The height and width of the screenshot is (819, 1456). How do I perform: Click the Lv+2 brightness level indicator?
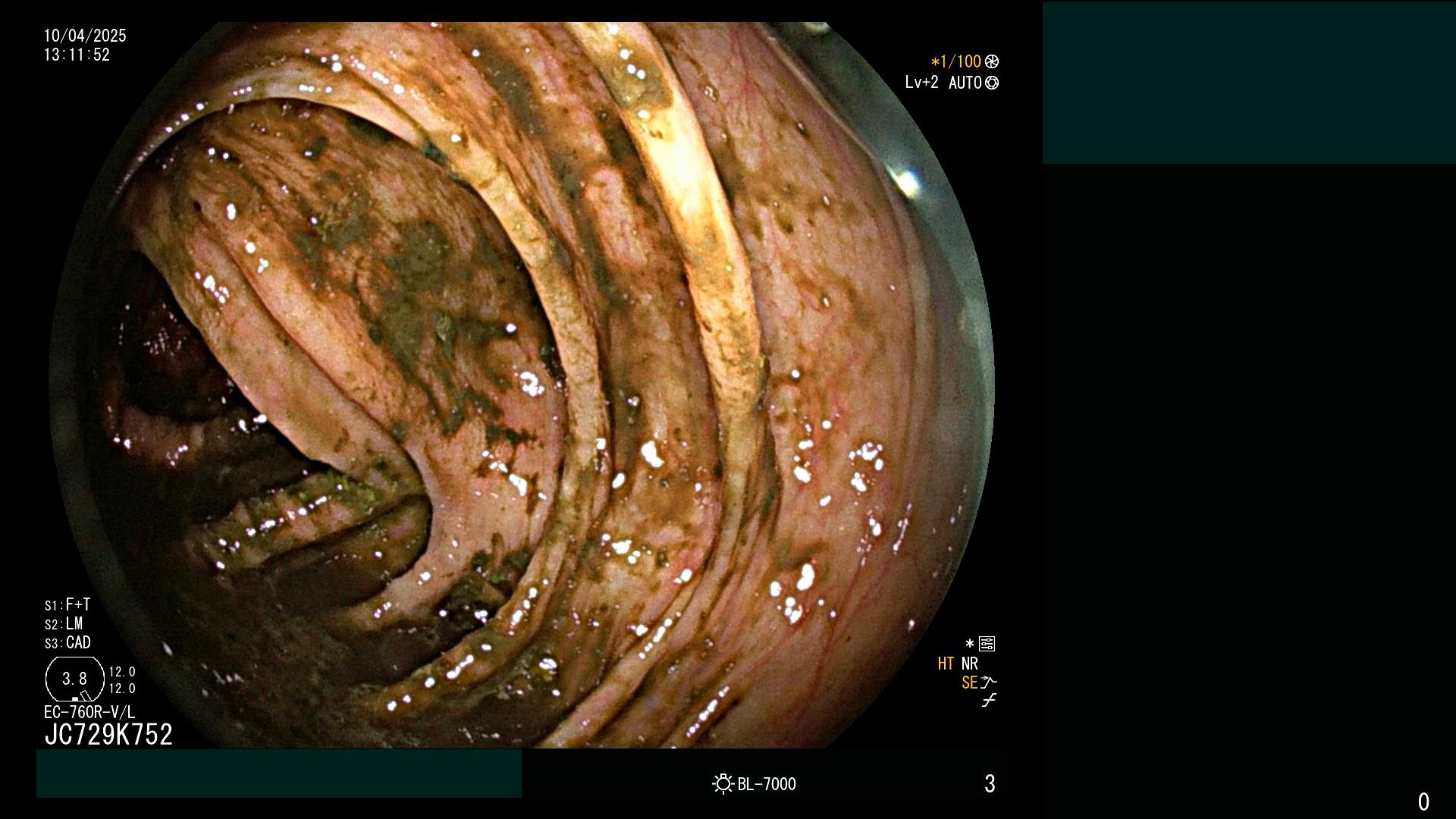coord(921,83)
